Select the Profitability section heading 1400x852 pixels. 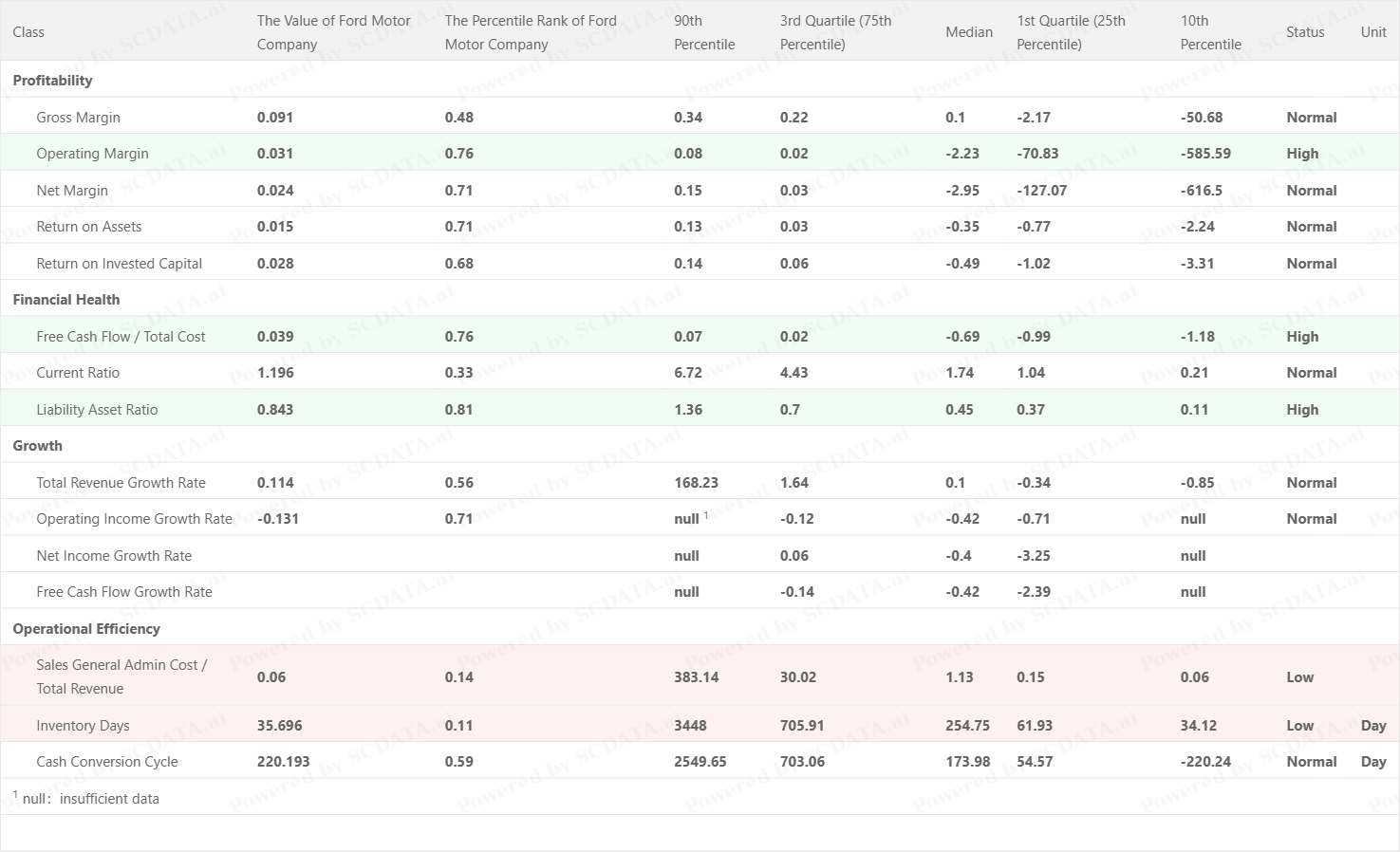coord(52,81)
